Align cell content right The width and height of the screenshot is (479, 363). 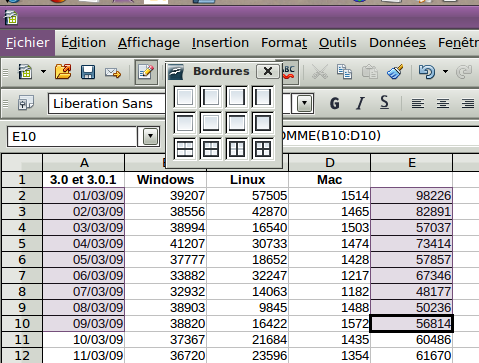click(468, 104)
